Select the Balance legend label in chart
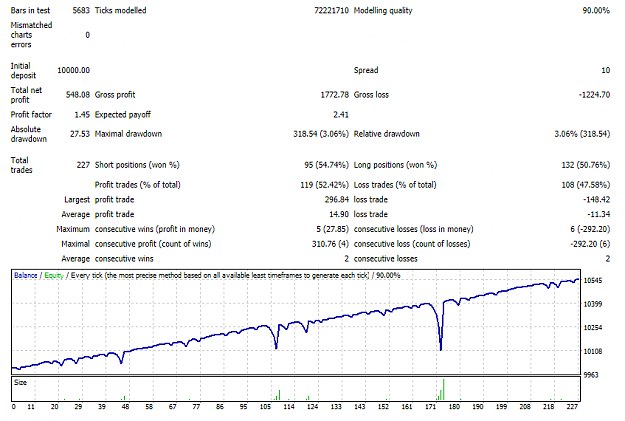Image resolution: width=625 pixels, height=421 pixels. coord(26,275)
